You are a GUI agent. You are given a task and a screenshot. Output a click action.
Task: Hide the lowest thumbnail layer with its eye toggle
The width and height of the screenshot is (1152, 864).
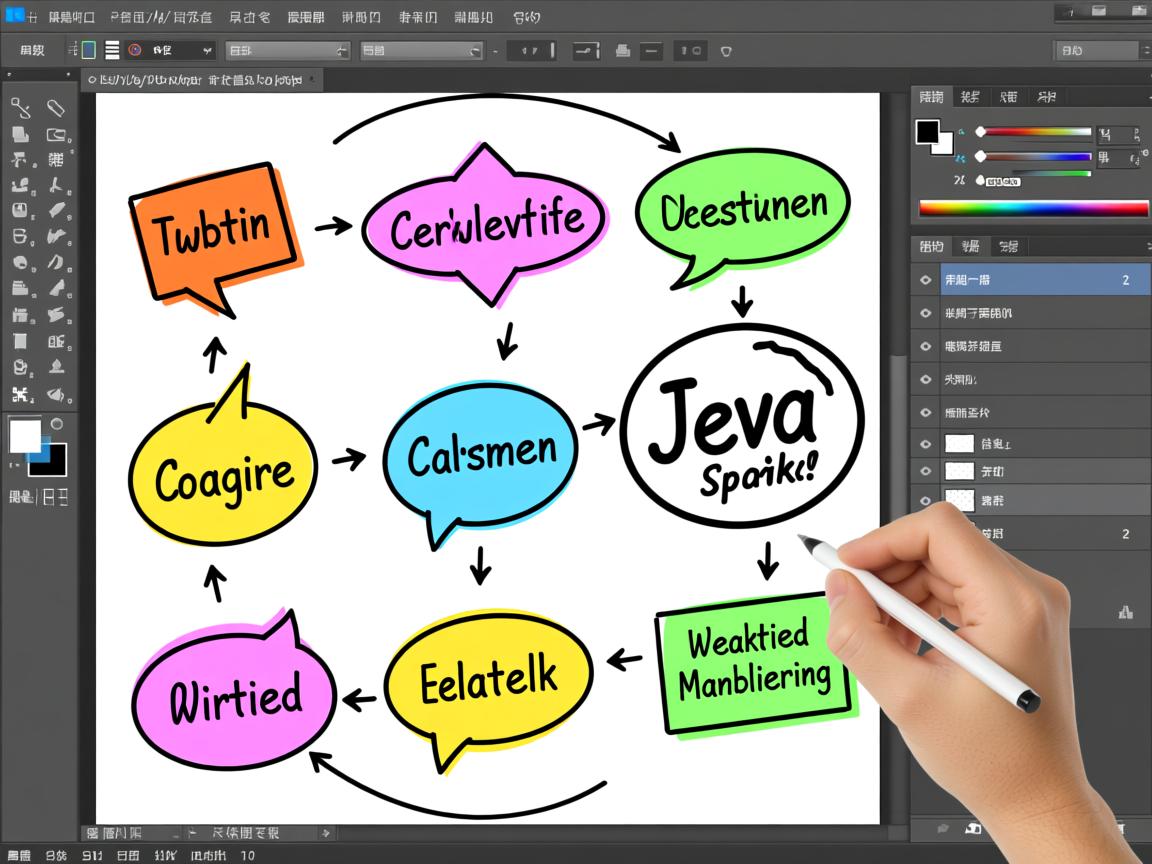[925, 499]
